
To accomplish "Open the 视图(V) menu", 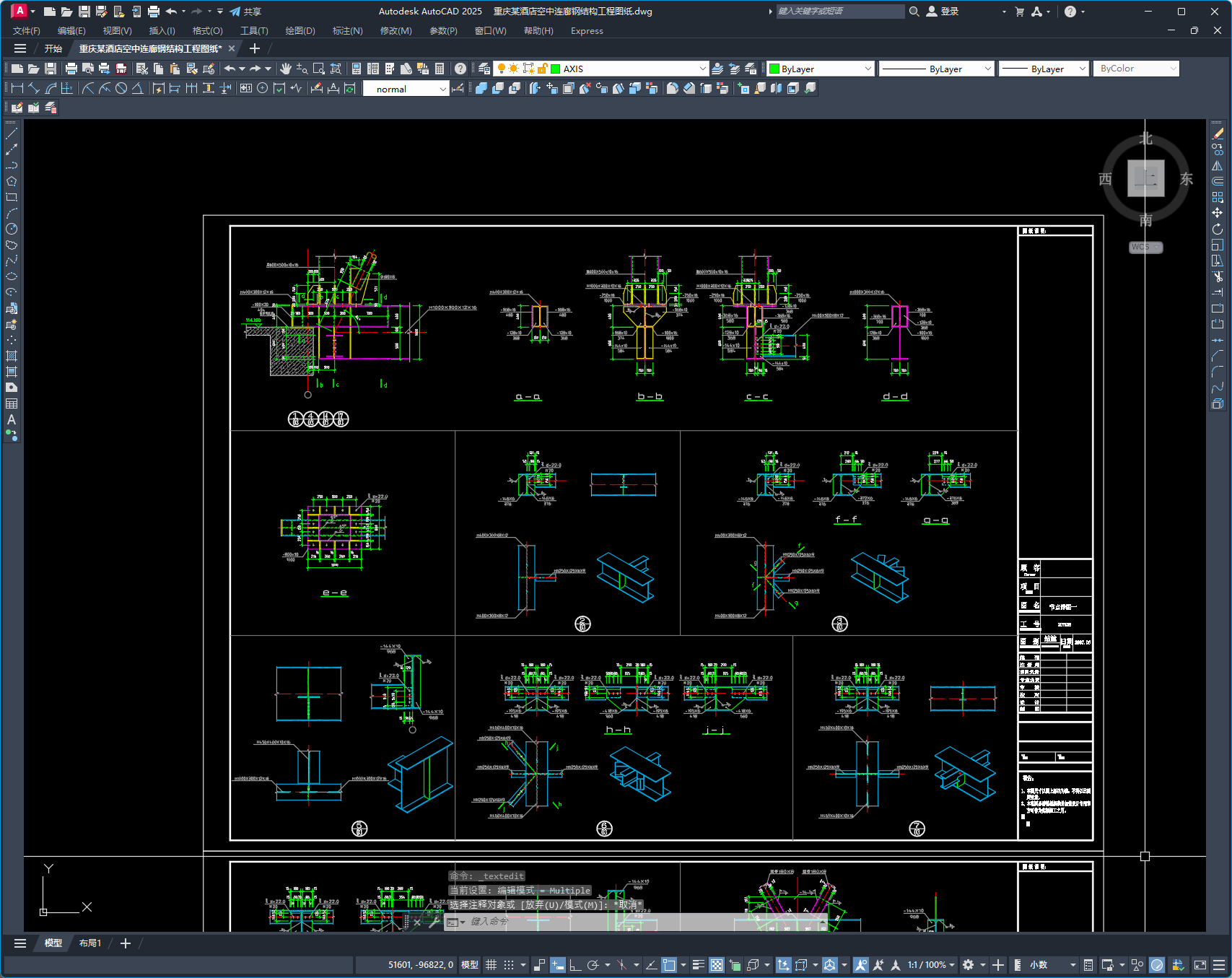I will tap(117, 31).
